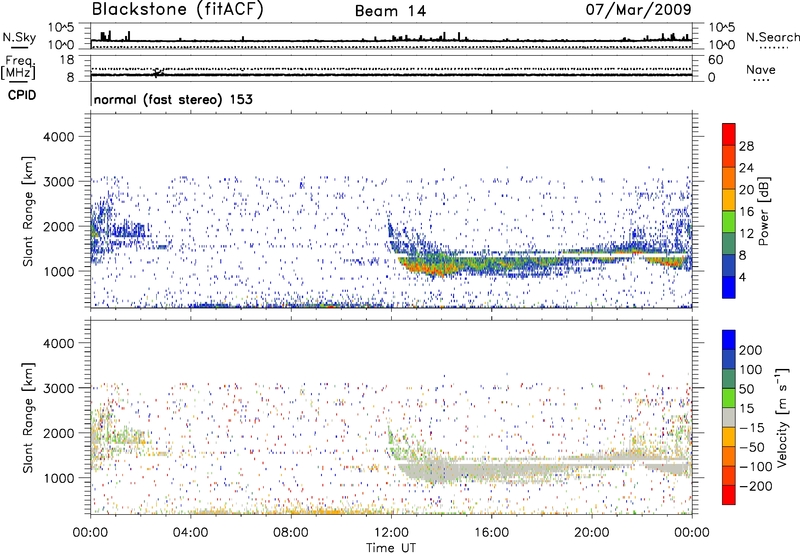Pick the grey segment of Velocity colorbar
The width and height of the screenshot is (800, 554).
[x=729, y=418]
